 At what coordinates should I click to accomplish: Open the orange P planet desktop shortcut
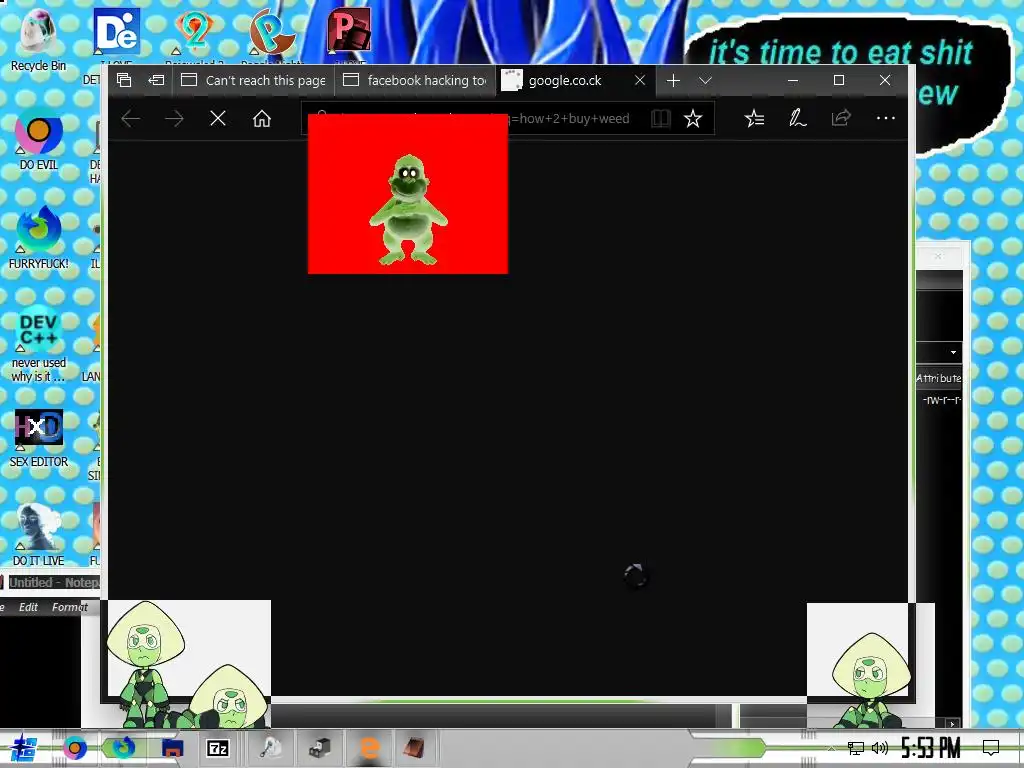272,31
